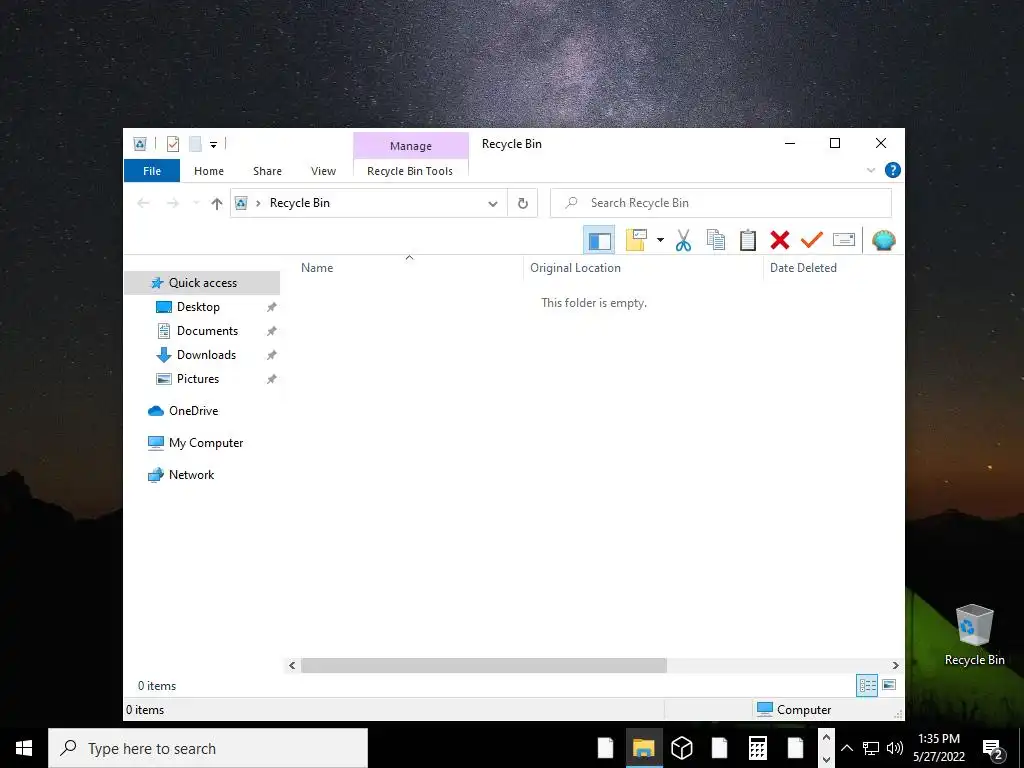The height and width of the screenshot is (768, 1024).
Task: Open Documents in Quick access
Action: (207, 331)
